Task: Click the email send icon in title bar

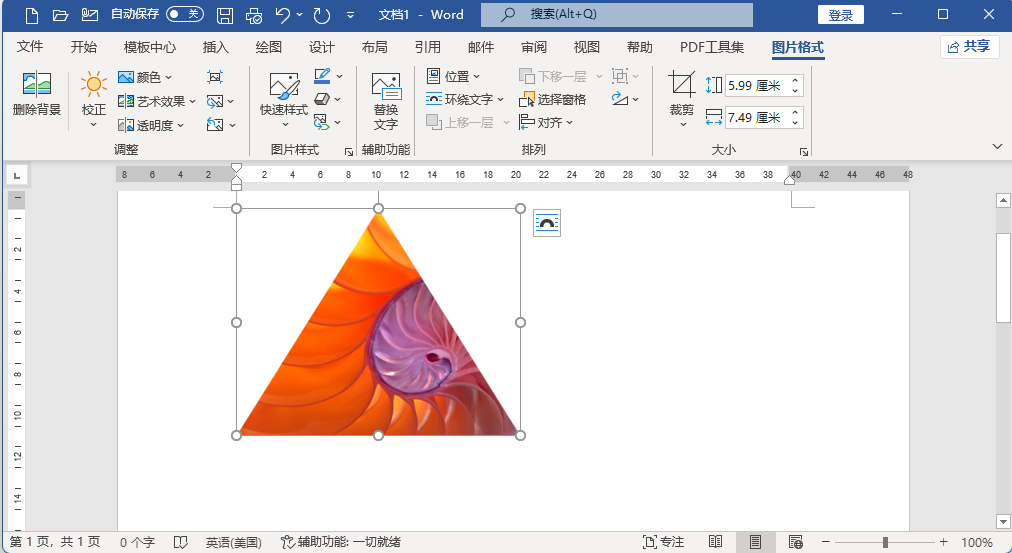Action: [x=90, y=15]
